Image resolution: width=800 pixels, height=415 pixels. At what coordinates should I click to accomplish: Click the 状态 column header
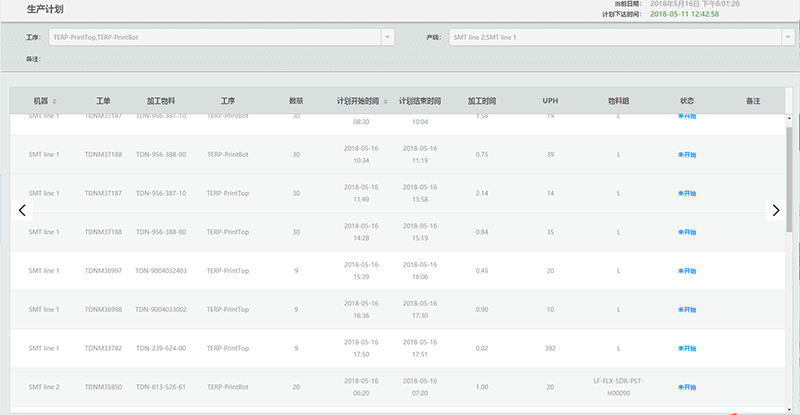click(x=687, y=101)
